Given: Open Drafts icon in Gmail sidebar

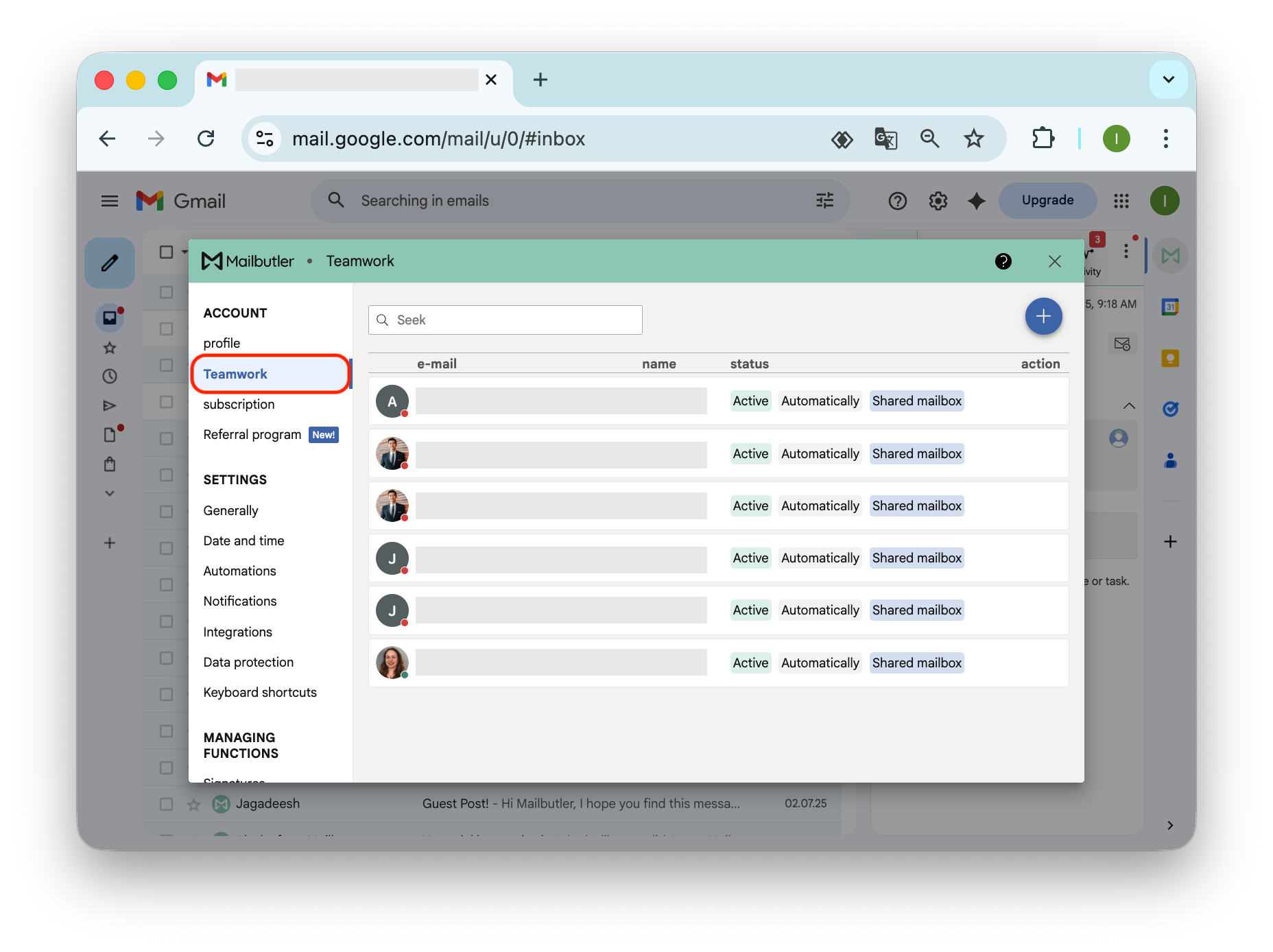Looking at the screenshot, I should pyautogui.click(x=110, y=435).
